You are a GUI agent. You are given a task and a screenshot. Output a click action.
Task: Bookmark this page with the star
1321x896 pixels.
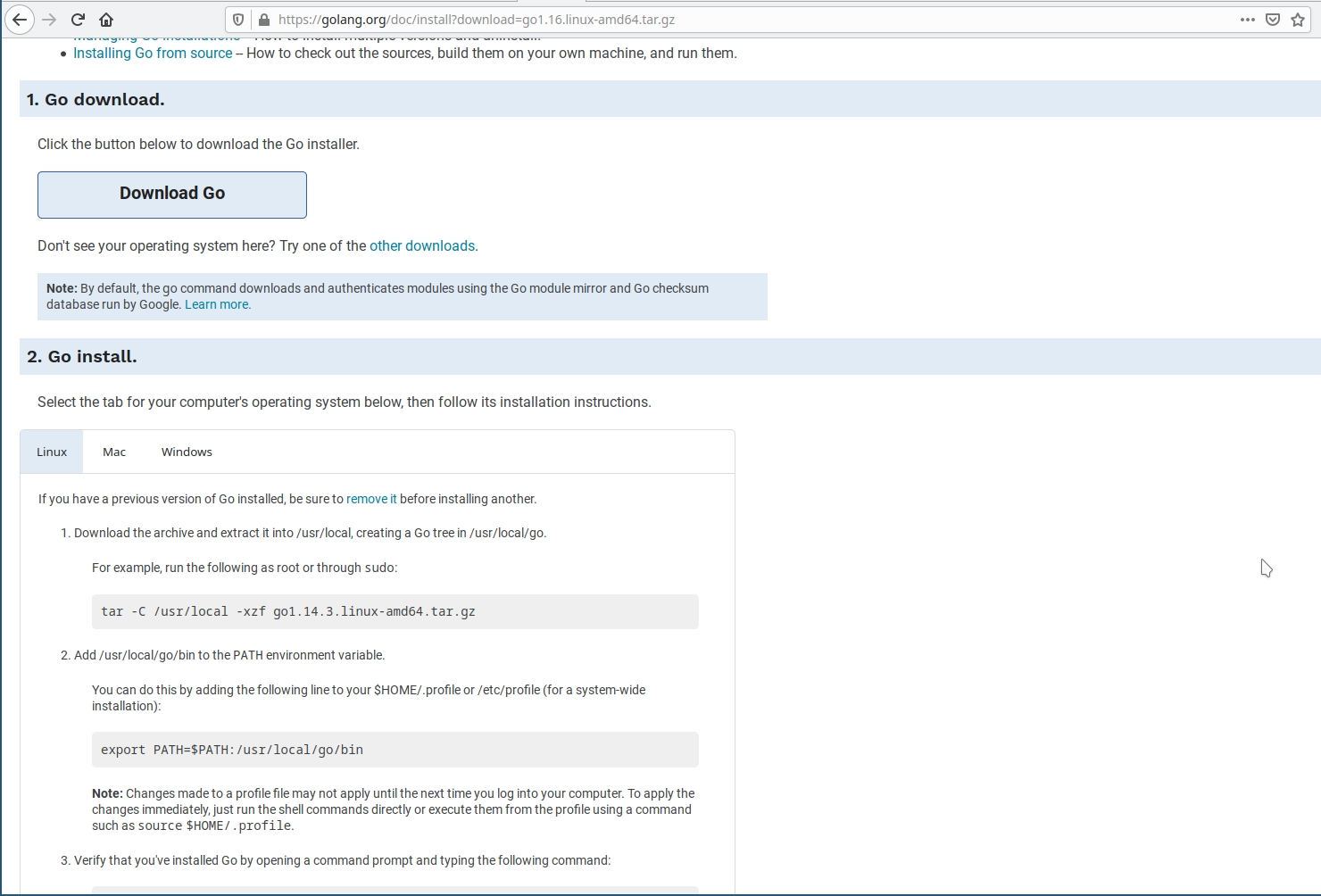click(x=1298, y=20)
